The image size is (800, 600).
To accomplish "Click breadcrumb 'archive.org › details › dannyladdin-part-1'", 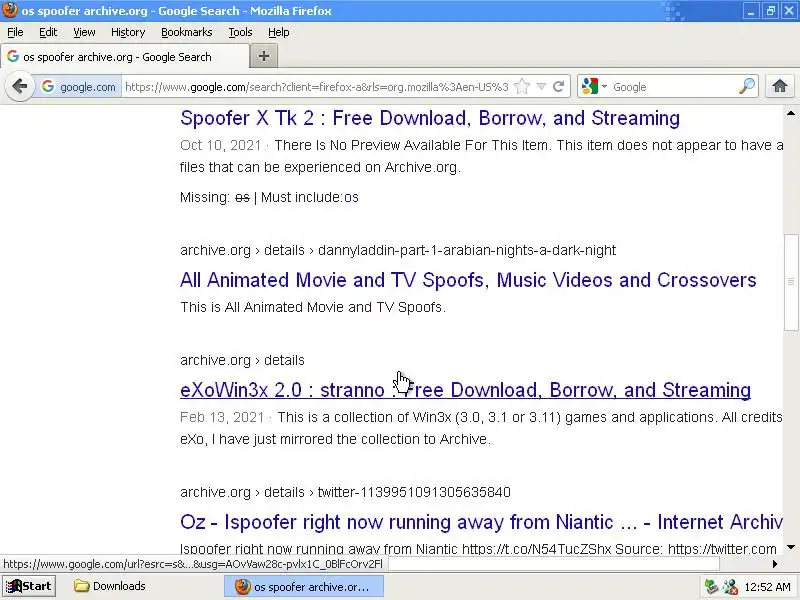I will tap(398, 251).
